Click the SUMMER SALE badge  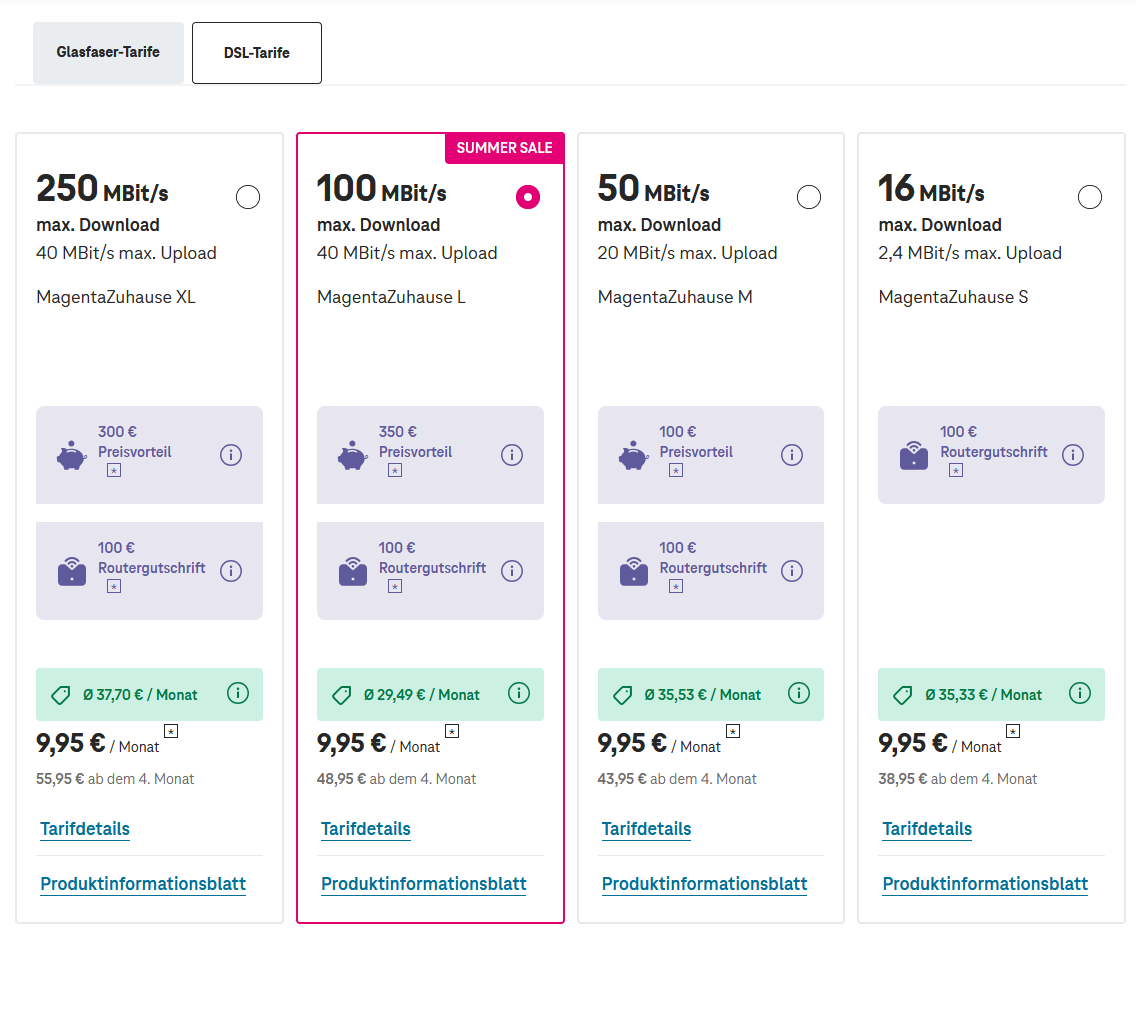coord(504,148)
